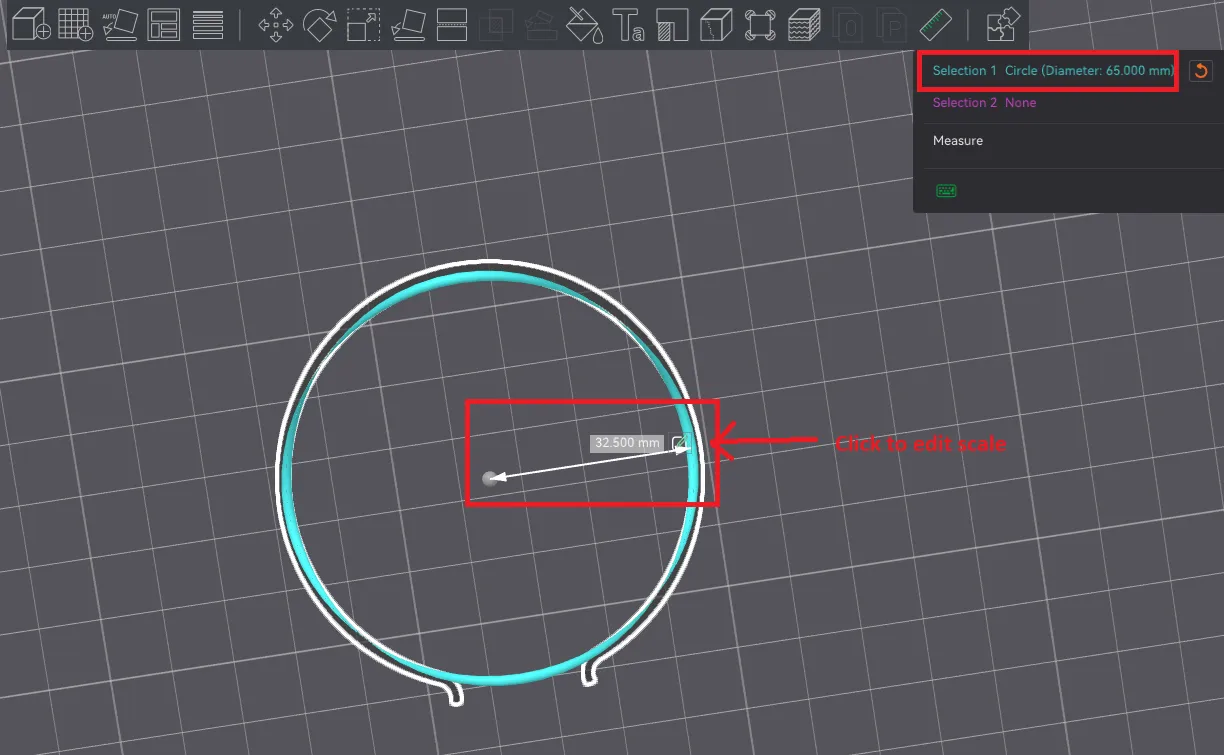Viewport: 1224px width, 755px height.
Task: Click the green keyboard shortcuts icon
Action: click(x=946, y=190)
